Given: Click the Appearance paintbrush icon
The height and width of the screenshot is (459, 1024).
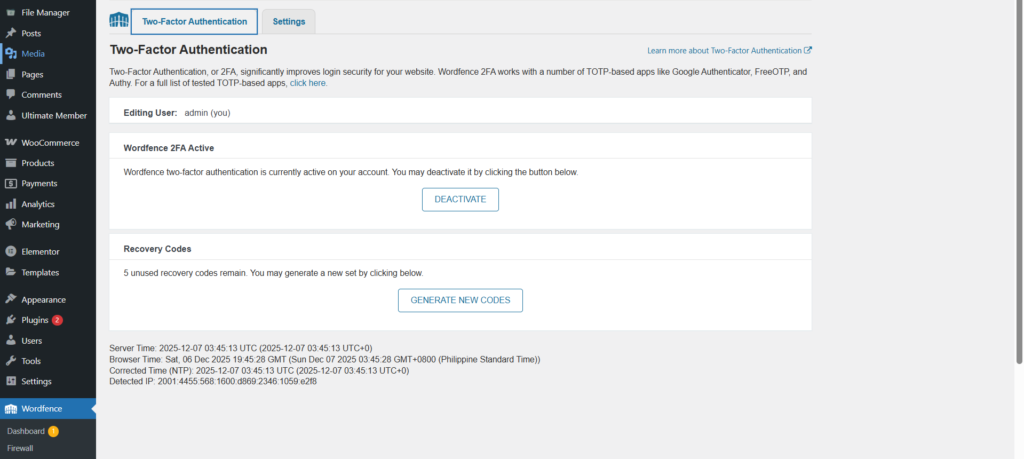Looking at the screenshot, I should coord(10,299).
